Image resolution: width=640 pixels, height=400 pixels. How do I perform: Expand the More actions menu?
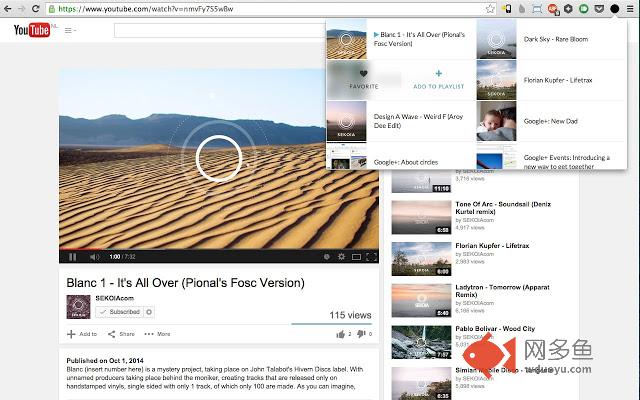[x=157, y=334]
